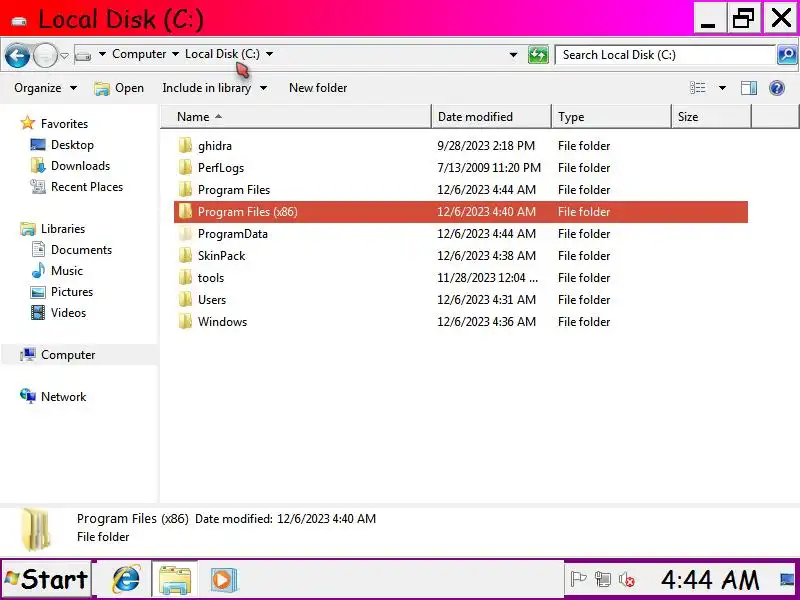Select Local Disk (C:) in address breadcrumb

[222, 54]
